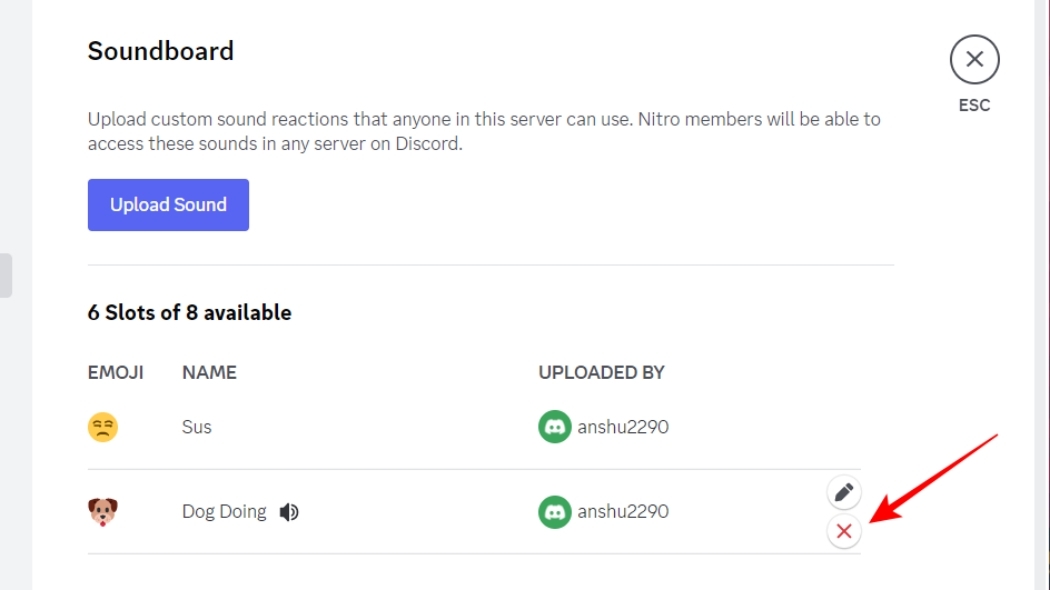
Task: Play the Dog Doing sound preview
Action: point(287,511)
